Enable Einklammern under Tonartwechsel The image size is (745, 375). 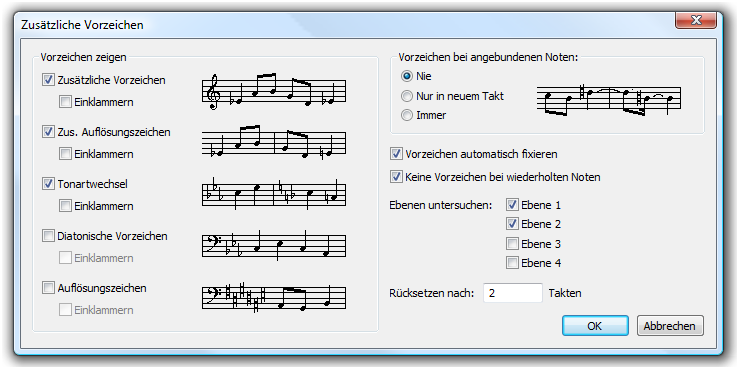65,205
